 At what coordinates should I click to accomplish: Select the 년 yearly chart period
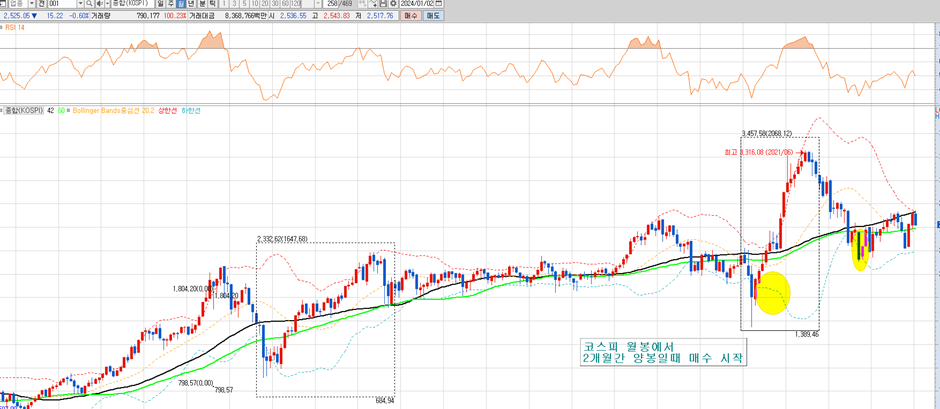click(x=191, y=3)
